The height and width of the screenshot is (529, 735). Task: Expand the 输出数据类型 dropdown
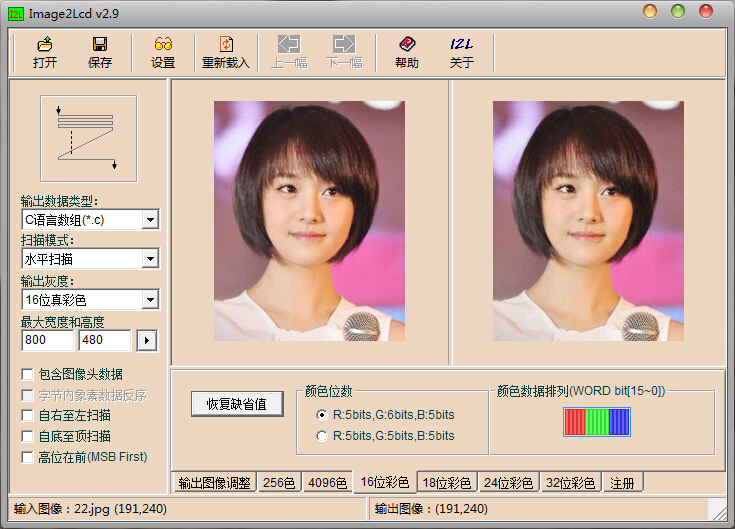150,219
